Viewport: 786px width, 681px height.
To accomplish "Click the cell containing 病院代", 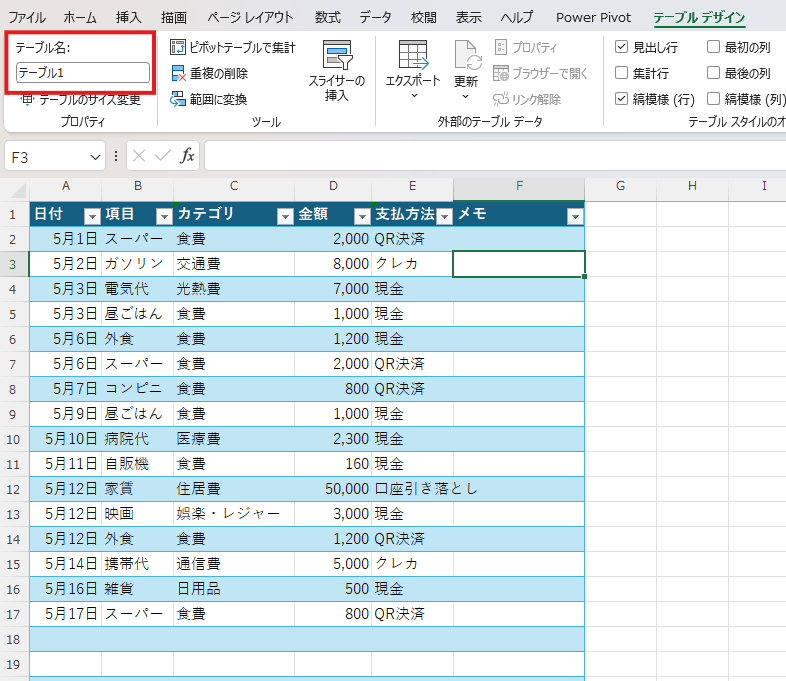I will (x=138, y=439).
